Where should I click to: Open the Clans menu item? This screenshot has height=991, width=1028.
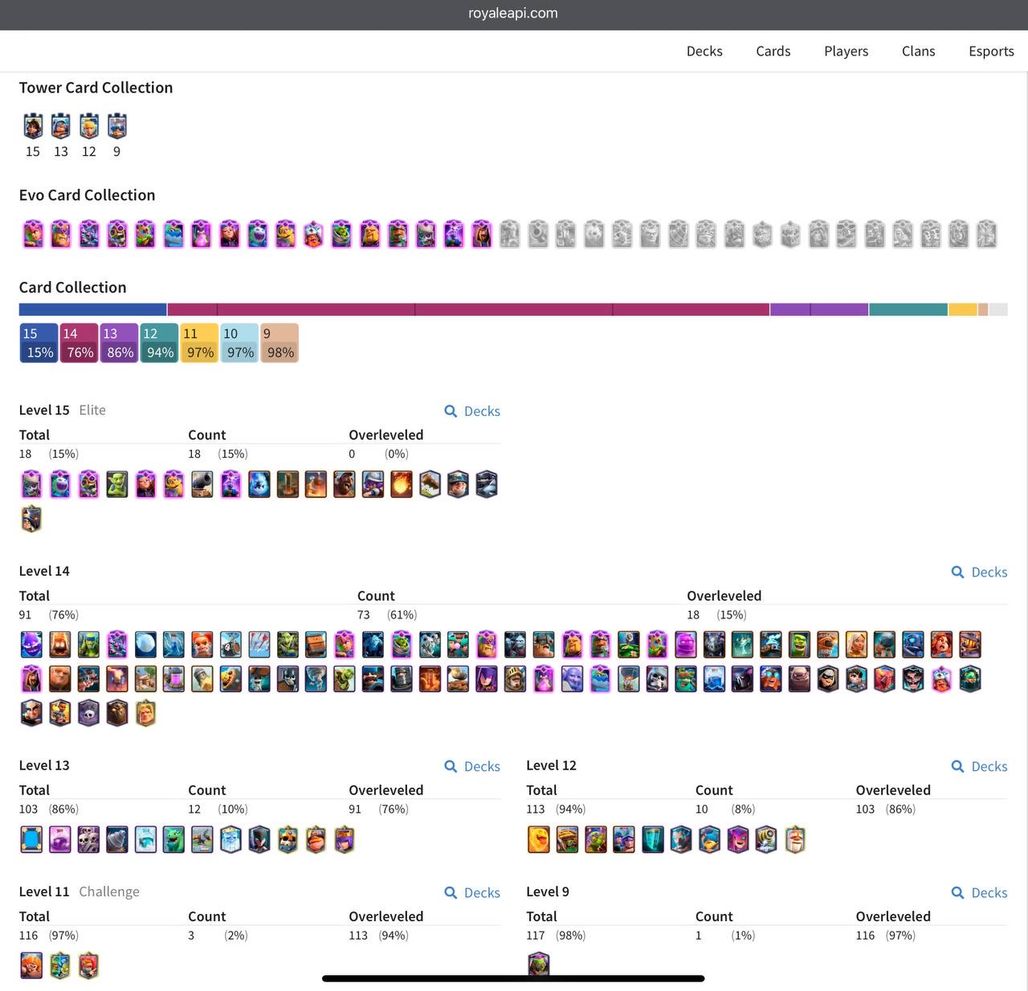click(918, 51)
